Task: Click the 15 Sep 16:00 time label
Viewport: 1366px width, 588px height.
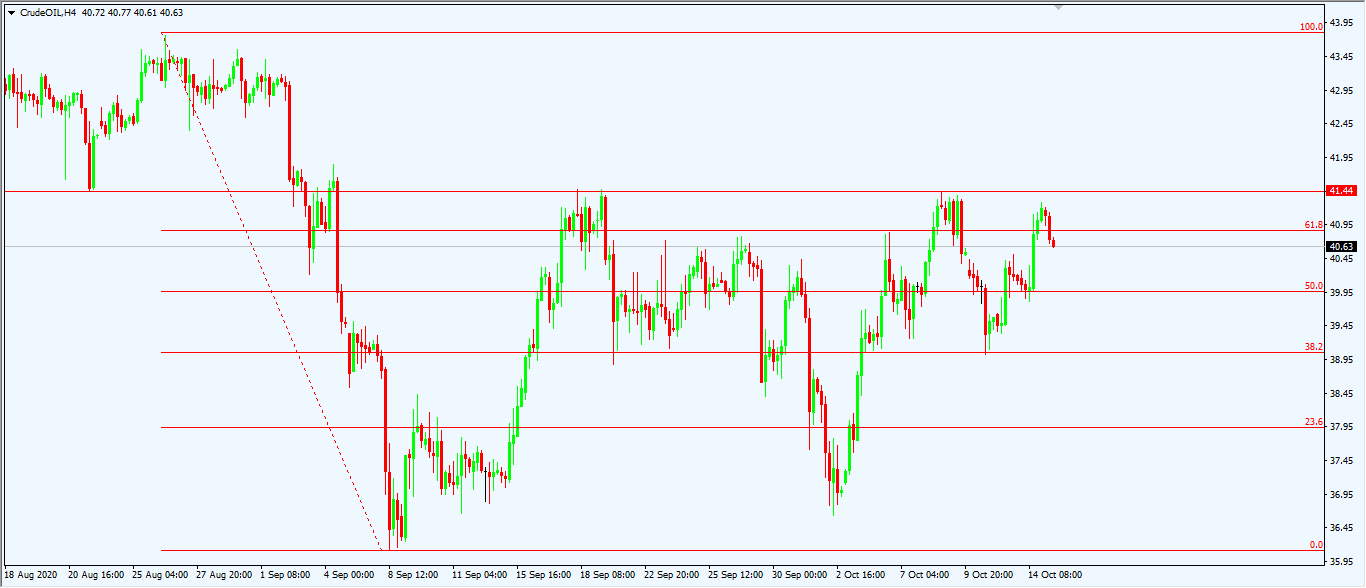Action: click(x=544, y=576)
